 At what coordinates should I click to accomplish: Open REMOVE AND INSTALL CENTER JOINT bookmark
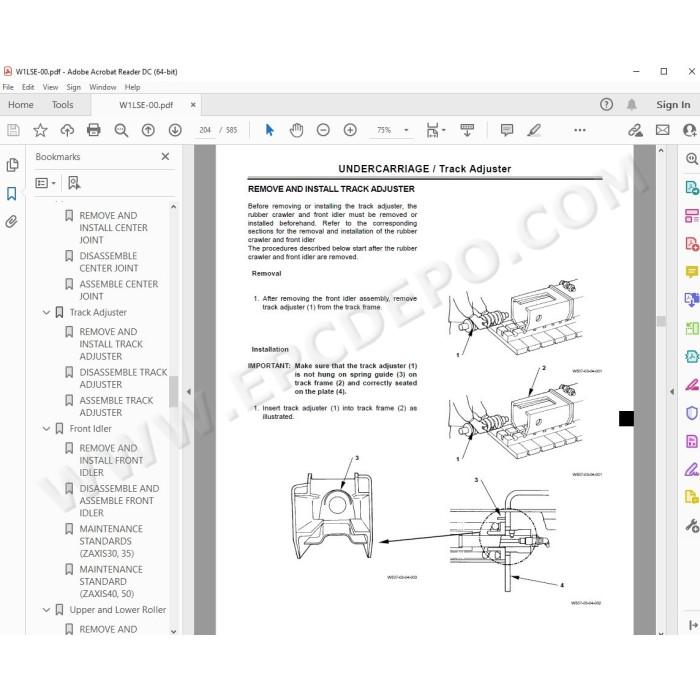[113, 228]
